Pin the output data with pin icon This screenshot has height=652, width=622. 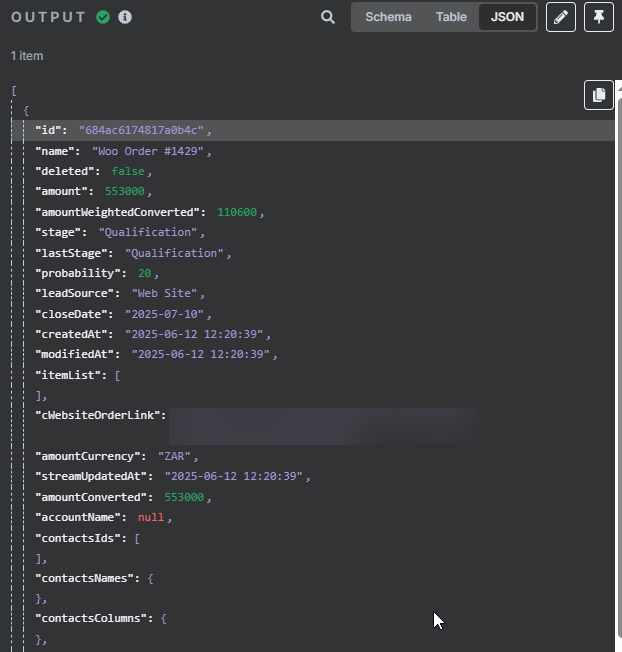coord(598,17)
